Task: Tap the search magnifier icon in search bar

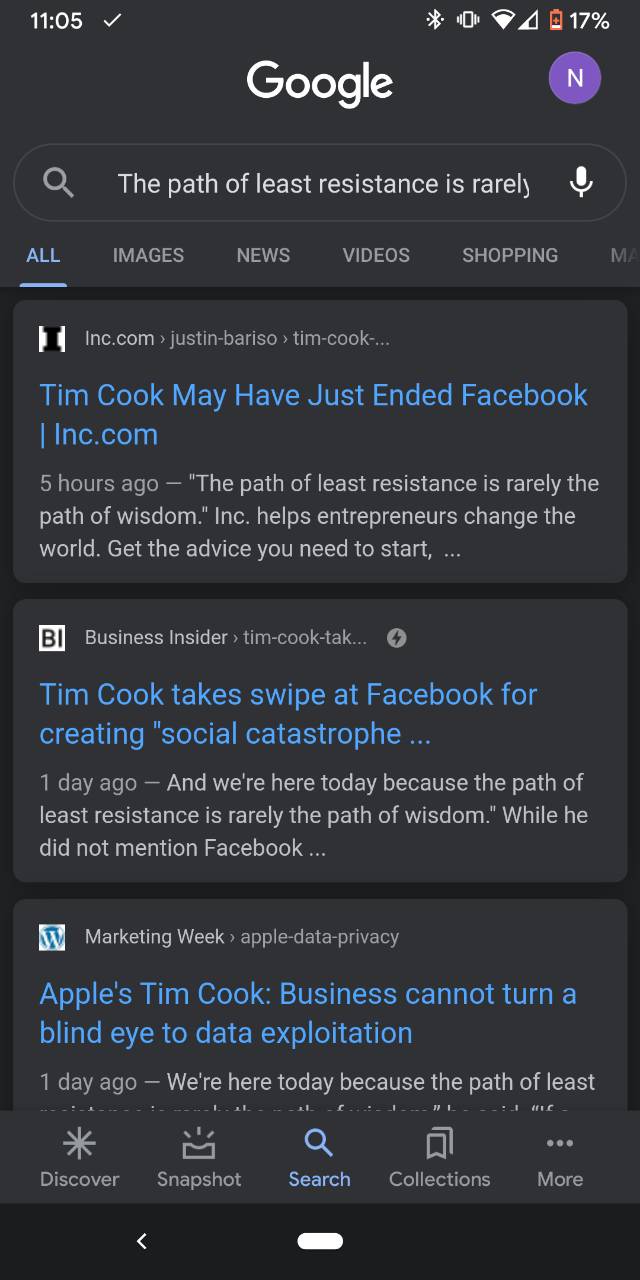Action: point(59,183)
